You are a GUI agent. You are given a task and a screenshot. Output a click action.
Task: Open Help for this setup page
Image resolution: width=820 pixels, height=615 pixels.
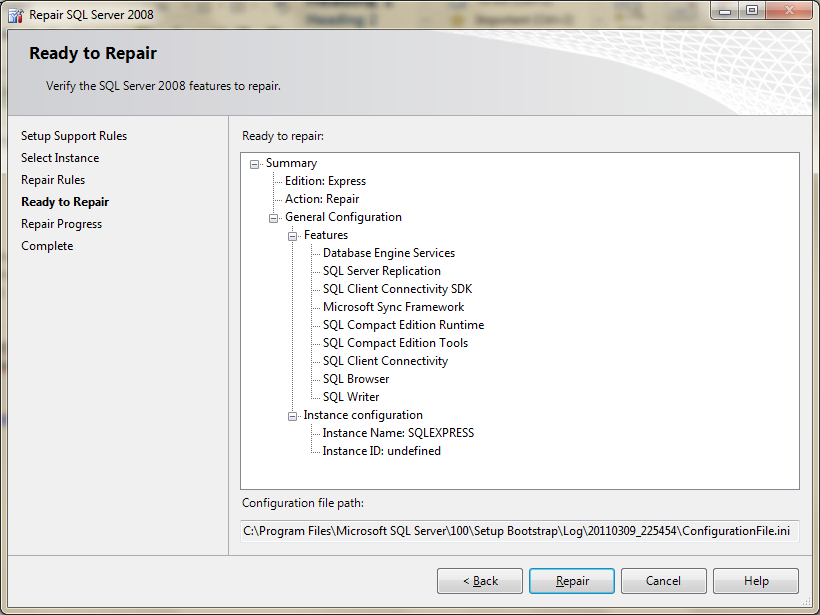[x=756, y=581]
